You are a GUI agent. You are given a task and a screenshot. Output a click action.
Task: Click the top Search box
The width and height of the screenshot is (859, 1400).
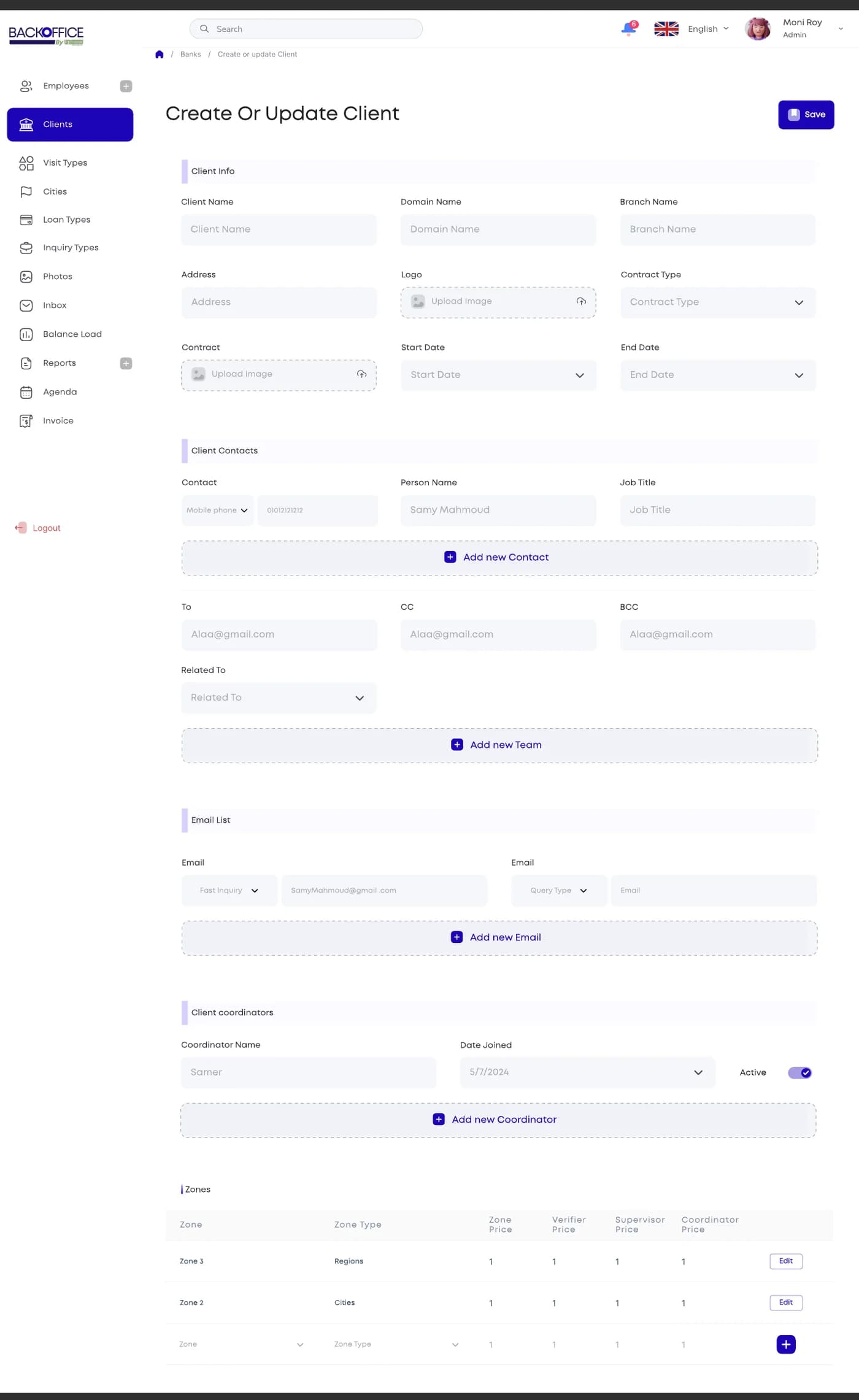click(306, 29)
